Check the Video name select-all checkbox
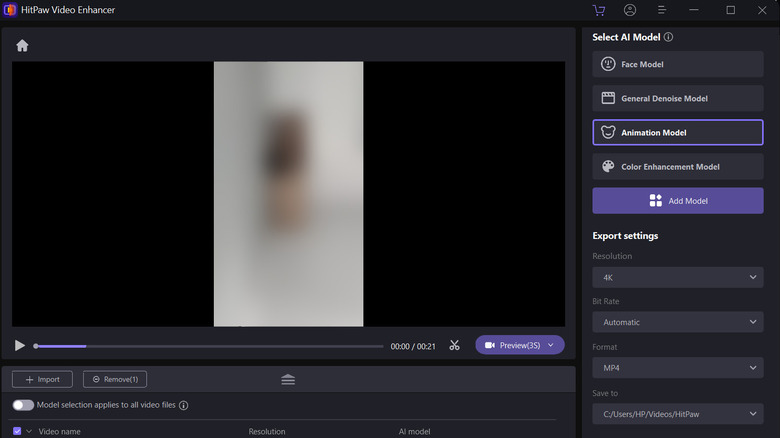The height and width of the screenshot is (438, 780). click(x=17, y=432)
